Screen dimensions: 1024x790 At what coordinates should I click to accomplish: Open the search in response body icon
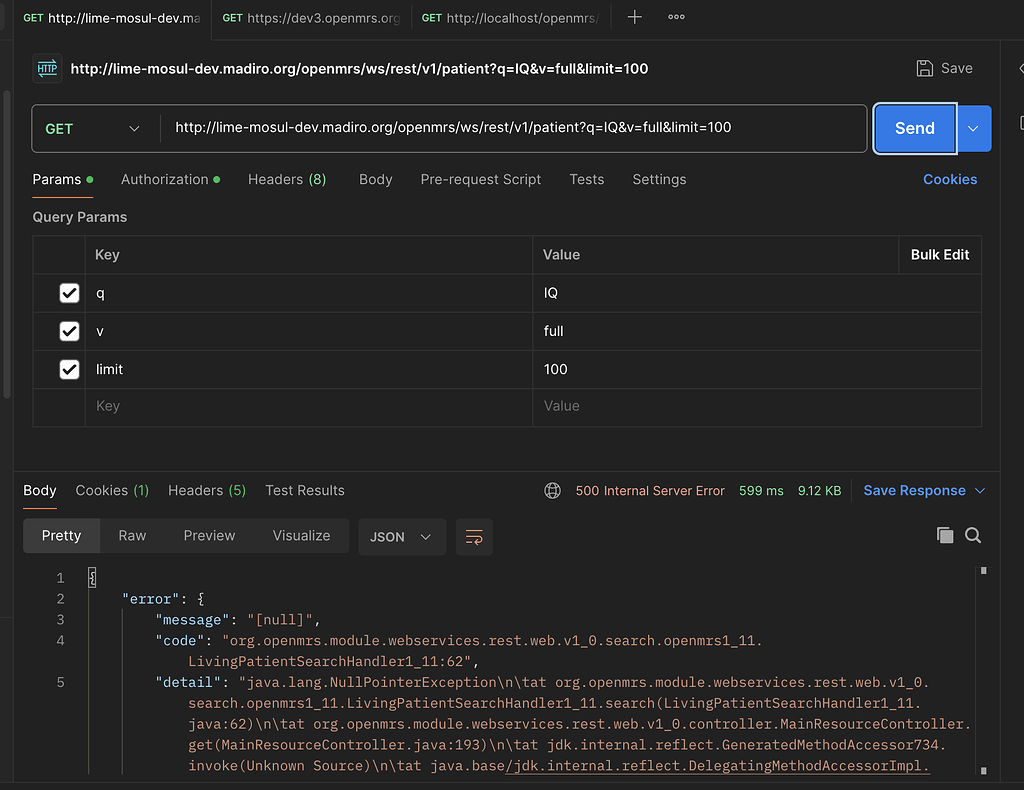973,535
